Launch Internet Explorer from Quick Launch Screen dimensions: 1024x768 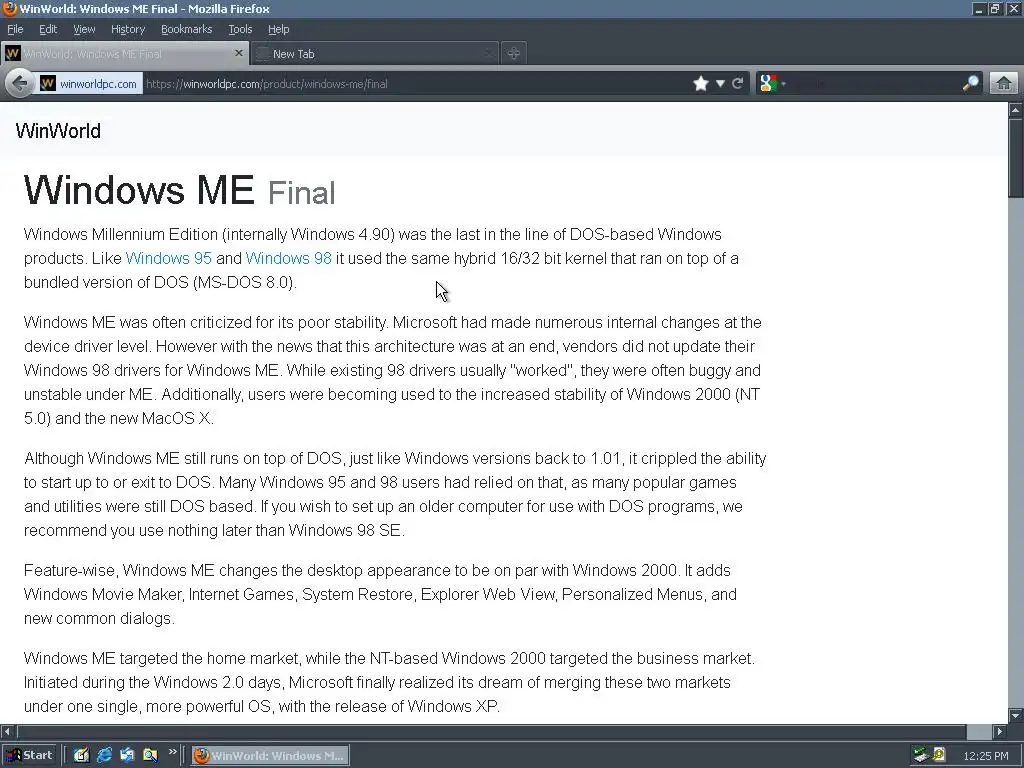click(x=104, y=755)
